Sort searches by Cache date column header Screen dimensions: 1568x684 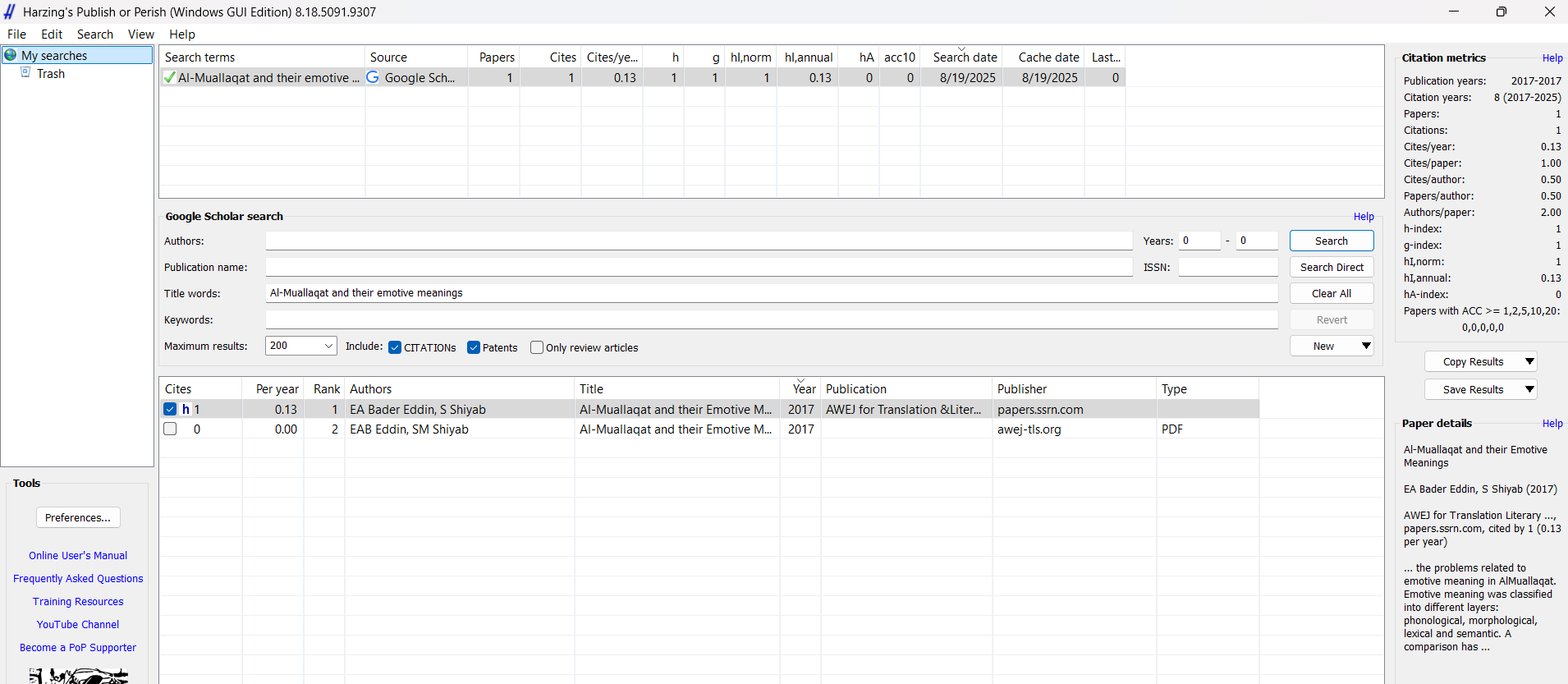[1044, 57]
